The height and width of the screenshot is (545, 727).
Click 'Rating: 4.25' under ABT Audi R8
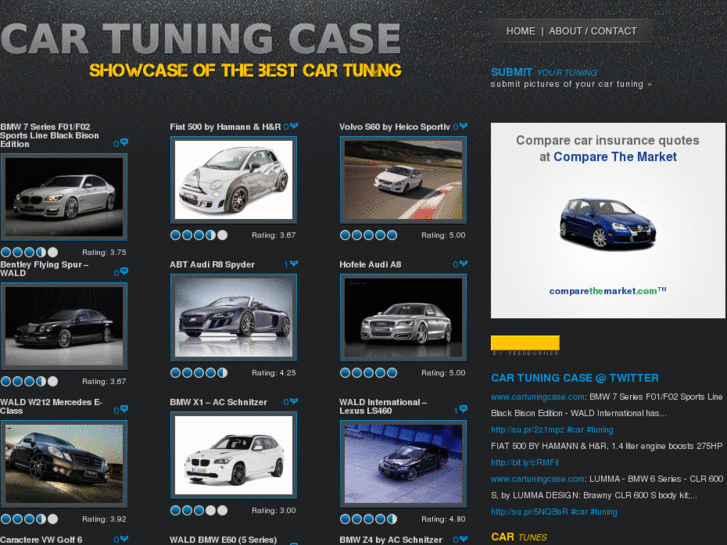[x=274, y=373]
